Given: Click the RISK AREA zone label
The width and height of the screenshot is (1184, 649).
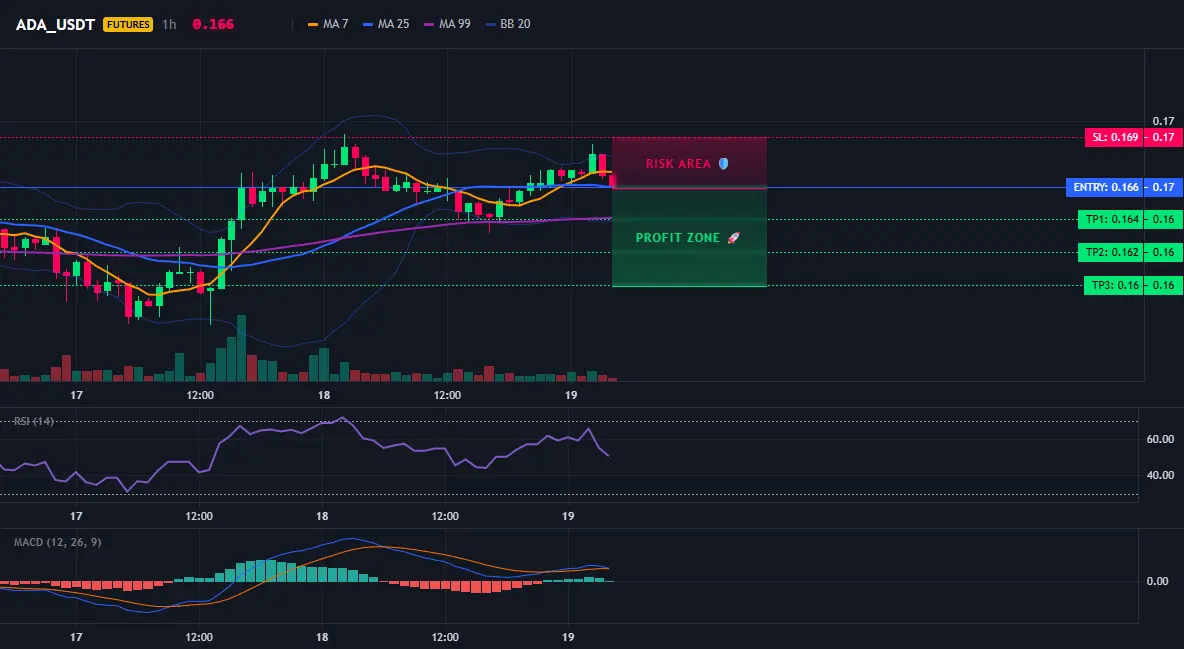Looking at the screenshot, I should click(x=678, y=164).
